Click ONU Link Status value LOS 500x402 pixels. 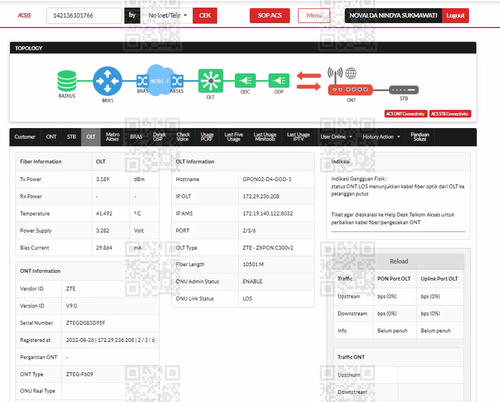(247, 299)
